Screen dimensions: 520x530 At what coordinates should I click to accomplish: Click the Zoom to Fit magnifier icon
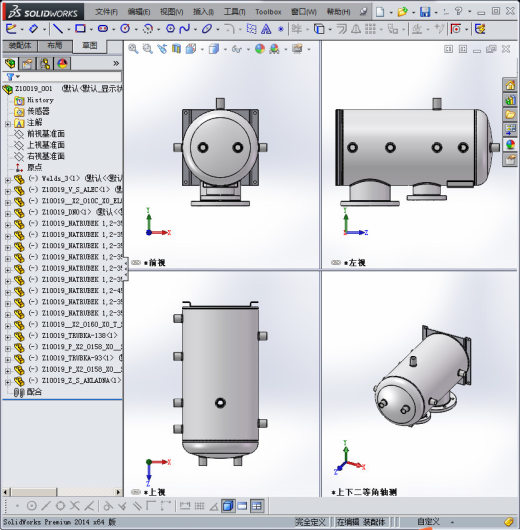click(133, 49)
